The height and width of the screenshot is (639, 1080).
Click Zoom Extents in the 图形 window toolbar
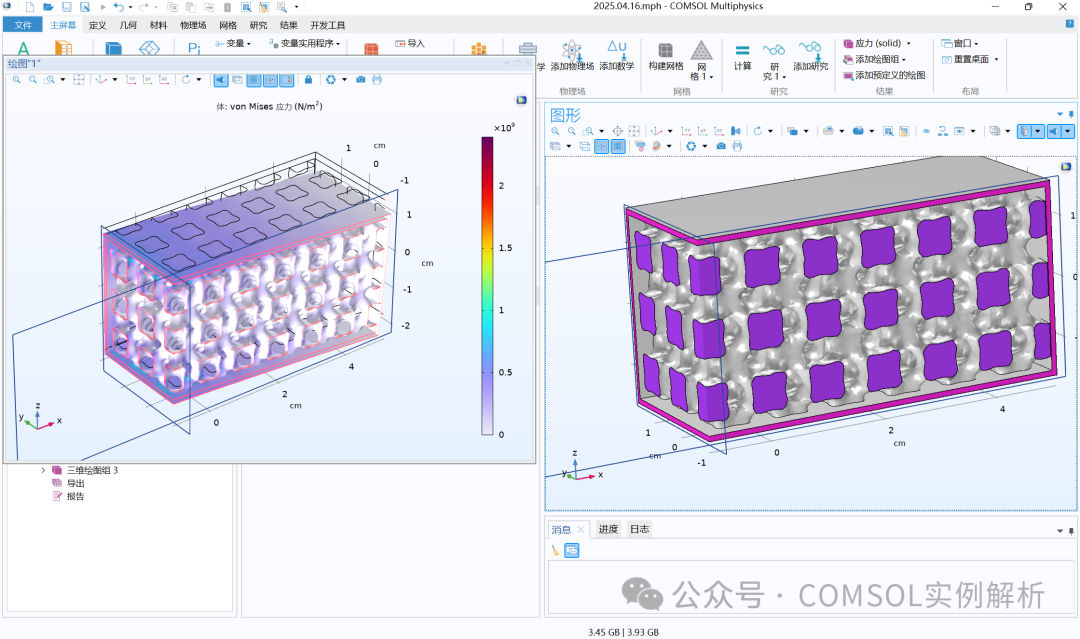(x=634, y=131)
